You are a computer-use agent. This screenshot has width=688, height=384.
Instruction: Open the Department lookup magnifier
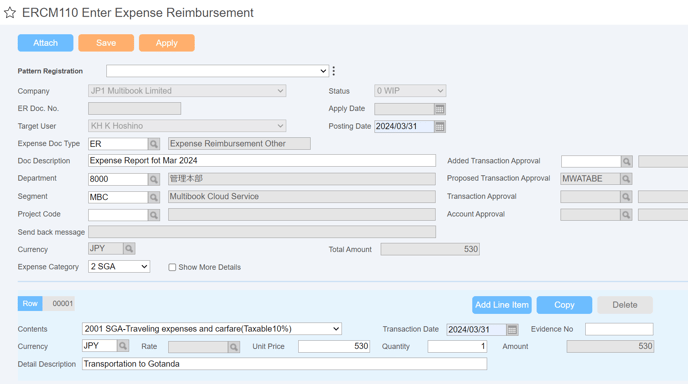tap(154, 179)
